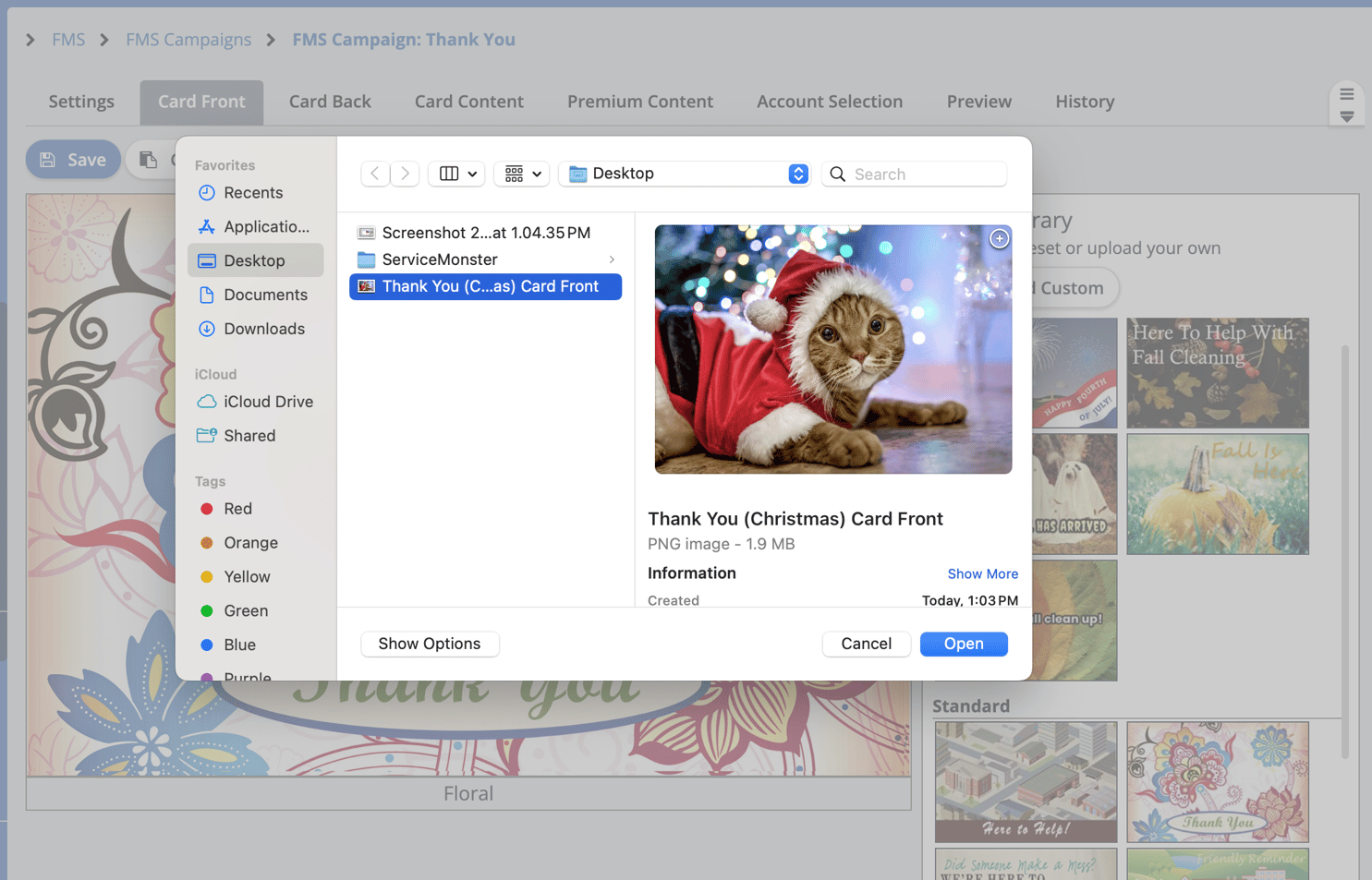Select Screenshot 2...at 1.04.35 PM file
Viewport: 1372px width, 880px height.
click(x=485, y=233)
